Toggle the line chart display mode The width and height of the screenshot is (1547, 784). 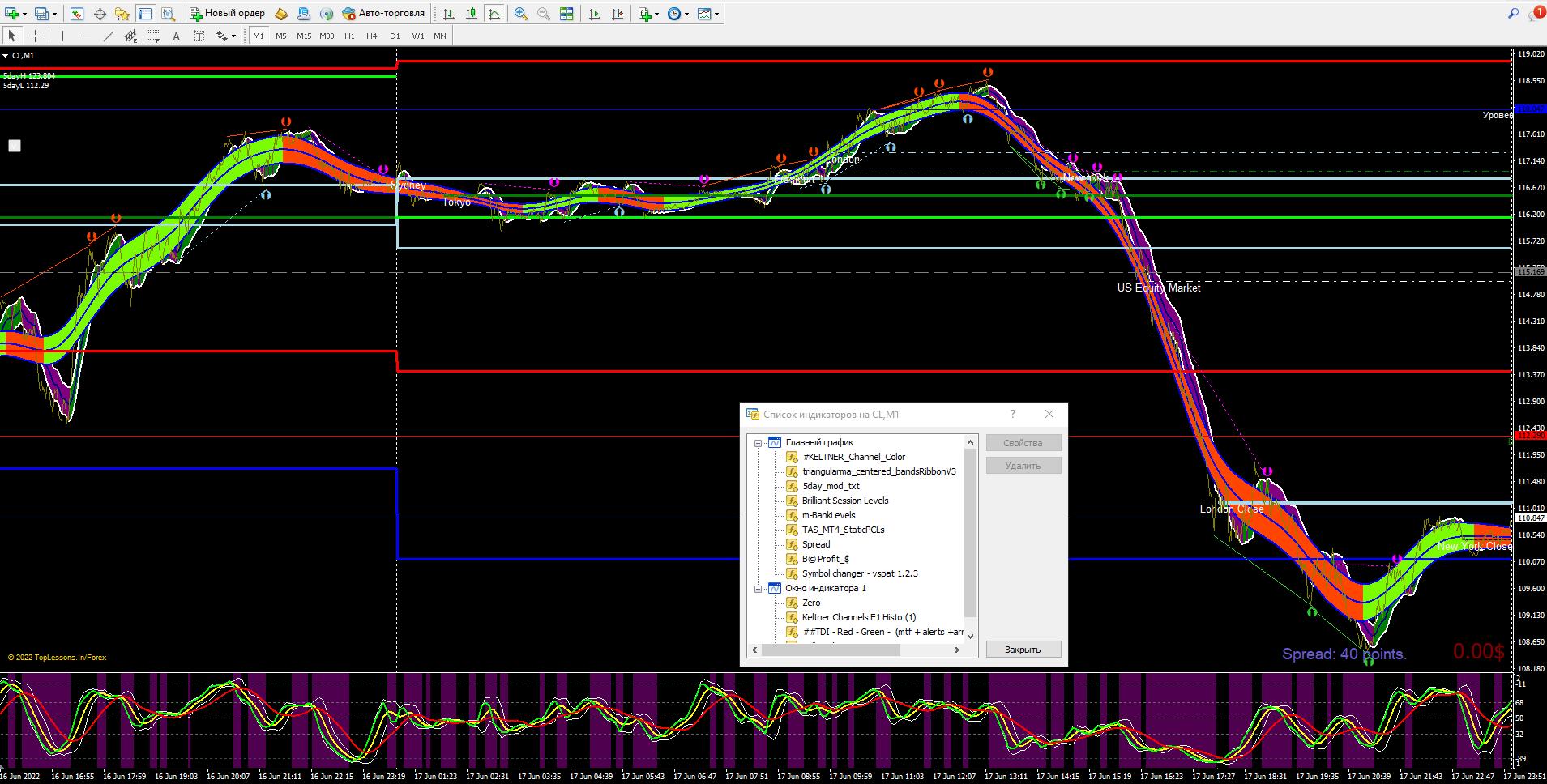[494, 14]
